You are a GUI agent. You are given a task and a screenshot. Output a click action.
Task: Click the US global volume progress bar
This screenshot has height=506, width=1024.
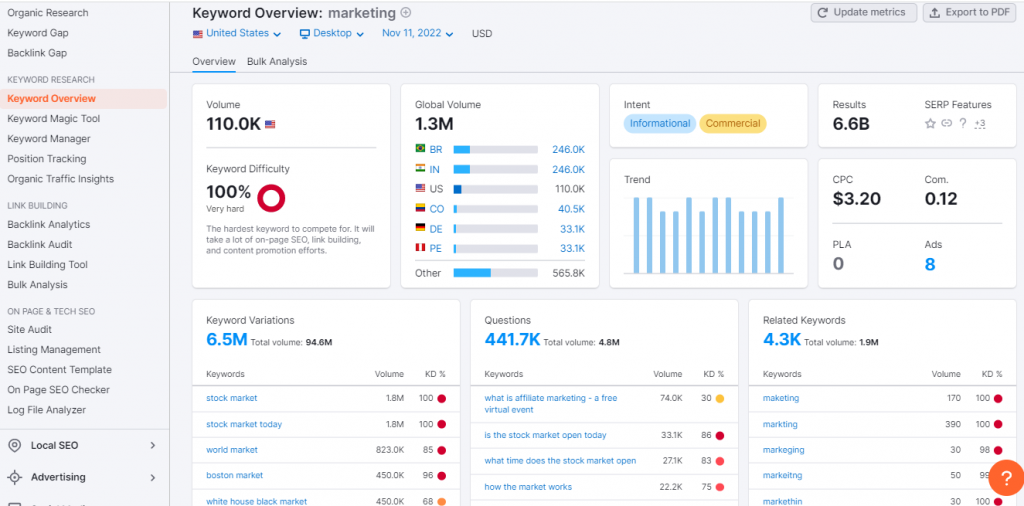pyautogui.click(x=496, y=189)
